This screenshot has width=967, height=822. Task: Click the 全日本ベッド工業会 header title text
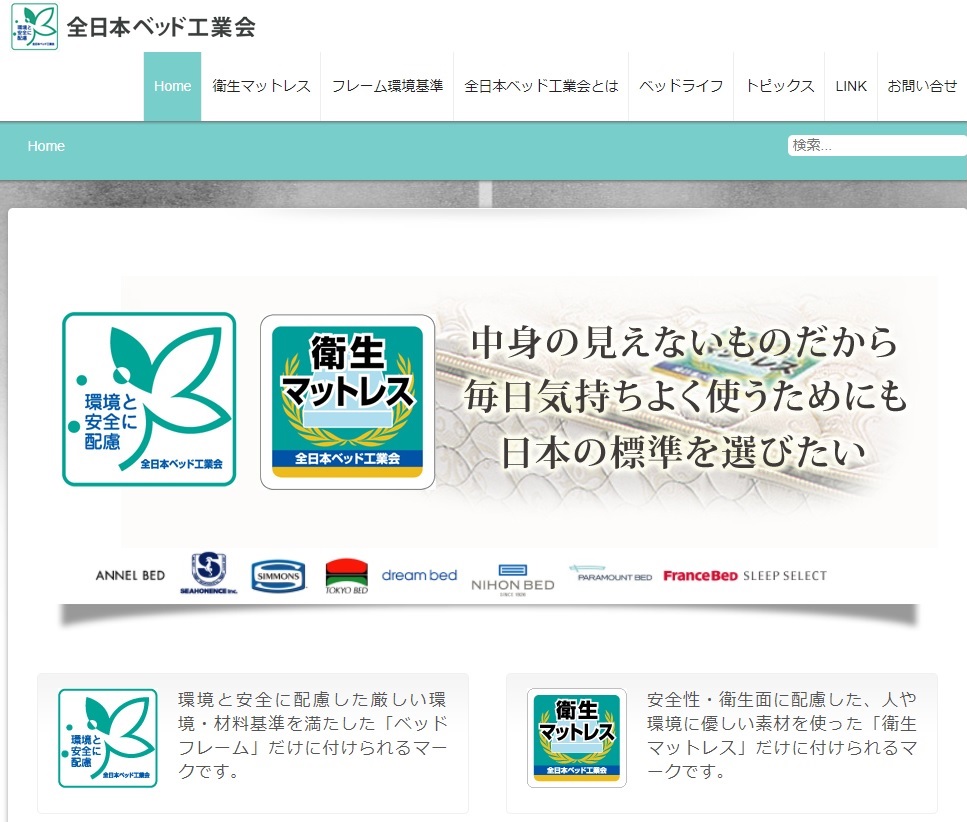(161, 27)
